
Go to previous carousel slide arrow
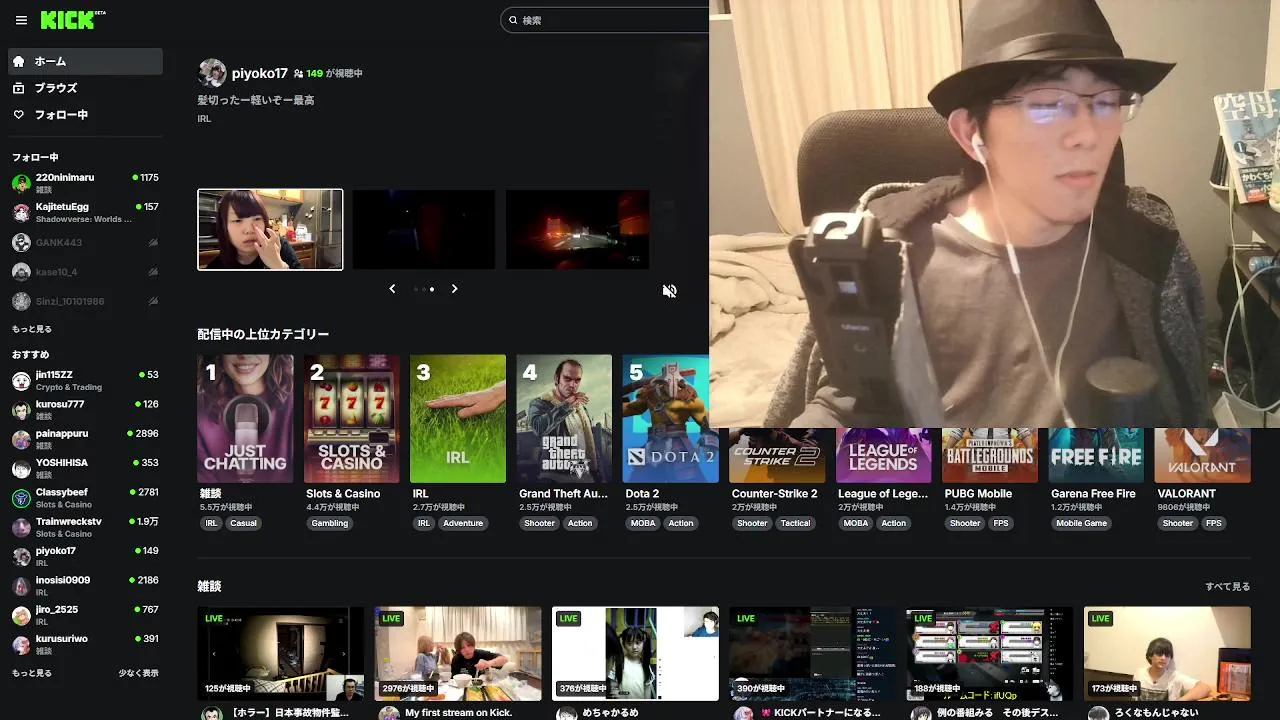pos(392,289)
